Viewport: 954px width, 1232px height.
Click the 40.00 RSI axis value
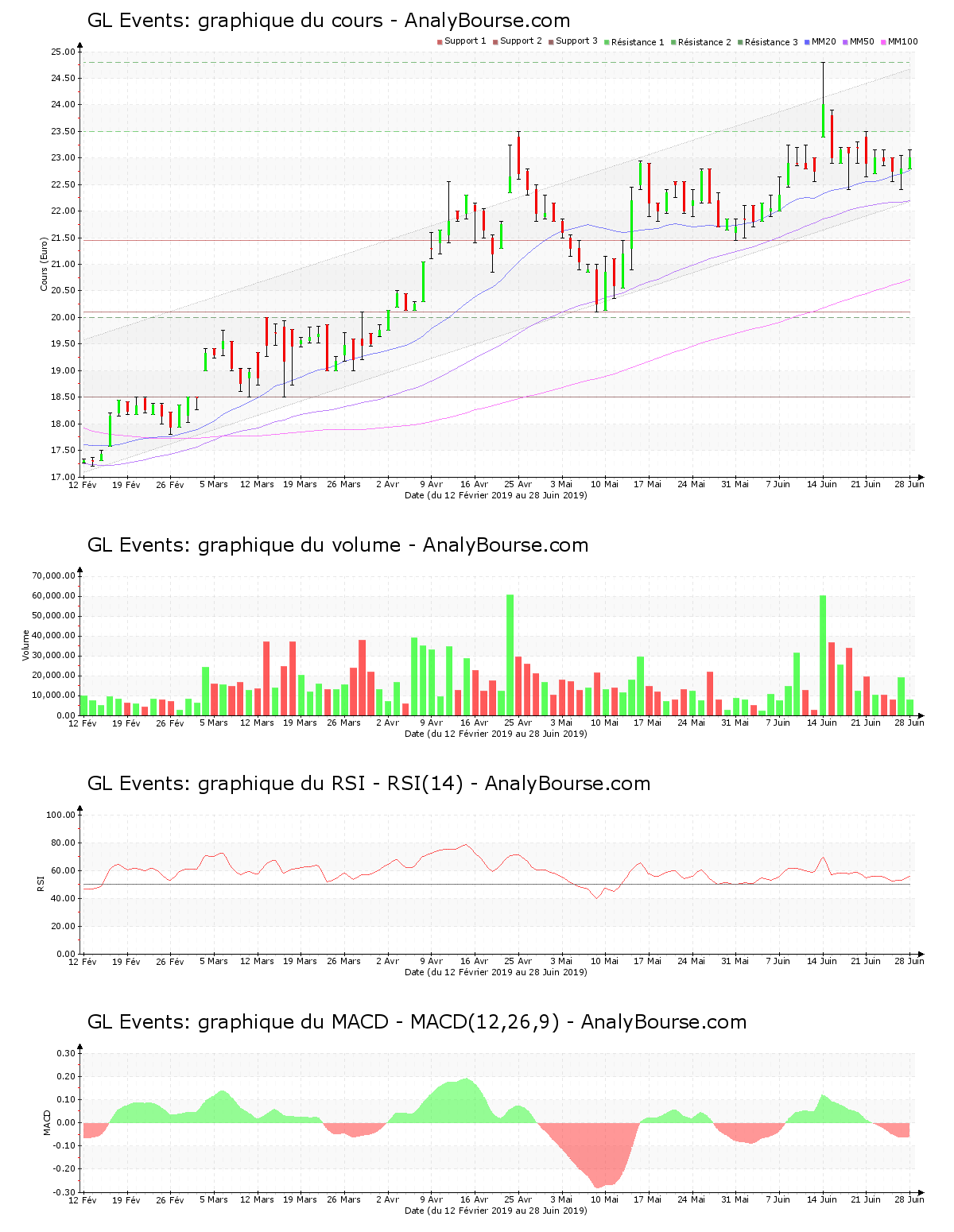(63, 898)
